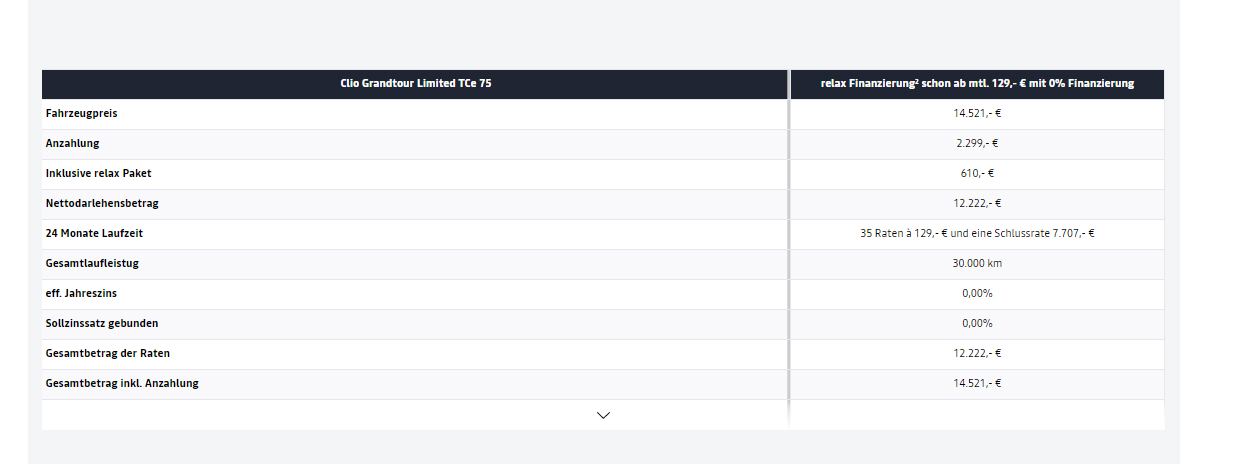Screen dimensions: 1256x464
Task: Select the Inklusive relax Paket label
Action: (99, 174)
